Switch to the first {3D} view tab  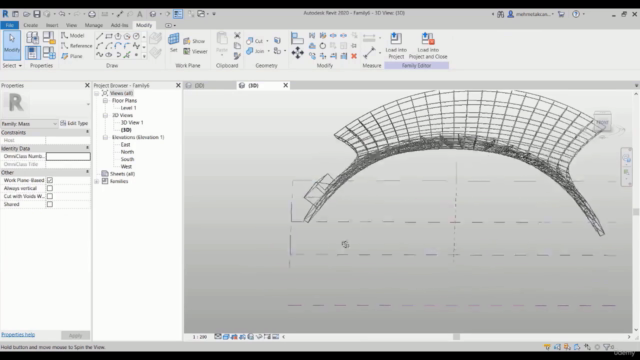[x=199, y=85]
